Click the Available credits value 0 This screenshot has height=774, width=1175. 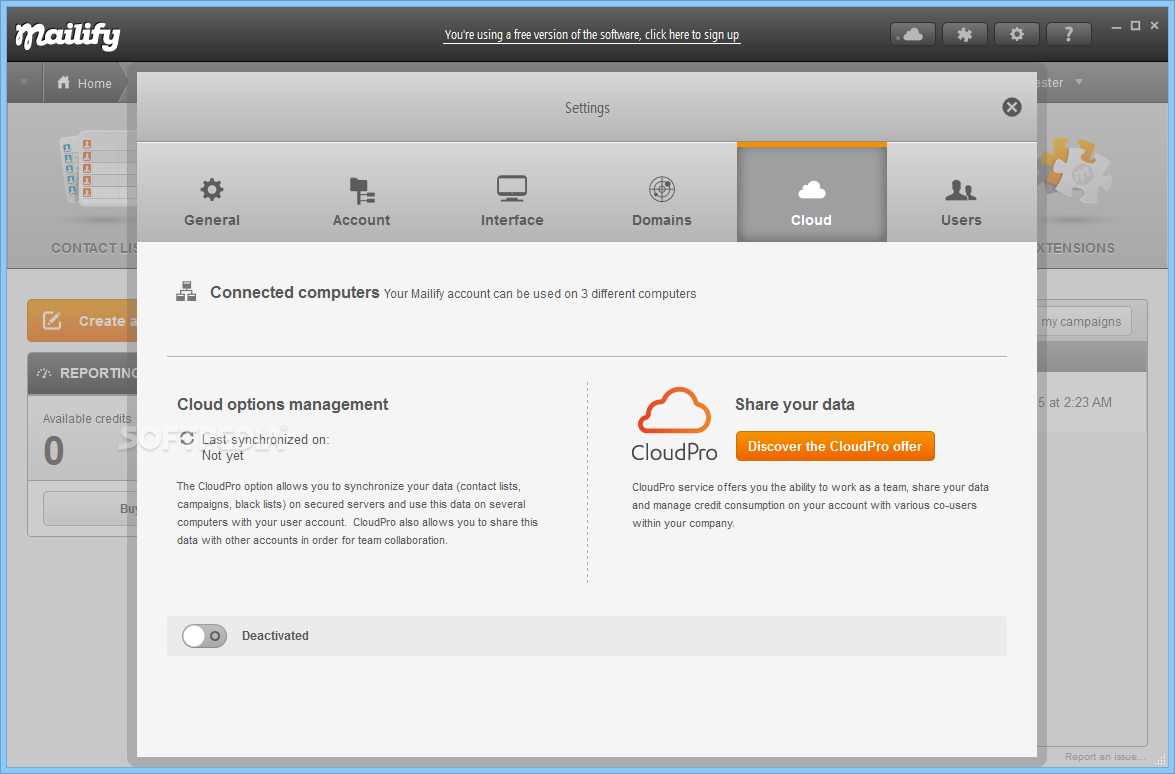point(53,451)
